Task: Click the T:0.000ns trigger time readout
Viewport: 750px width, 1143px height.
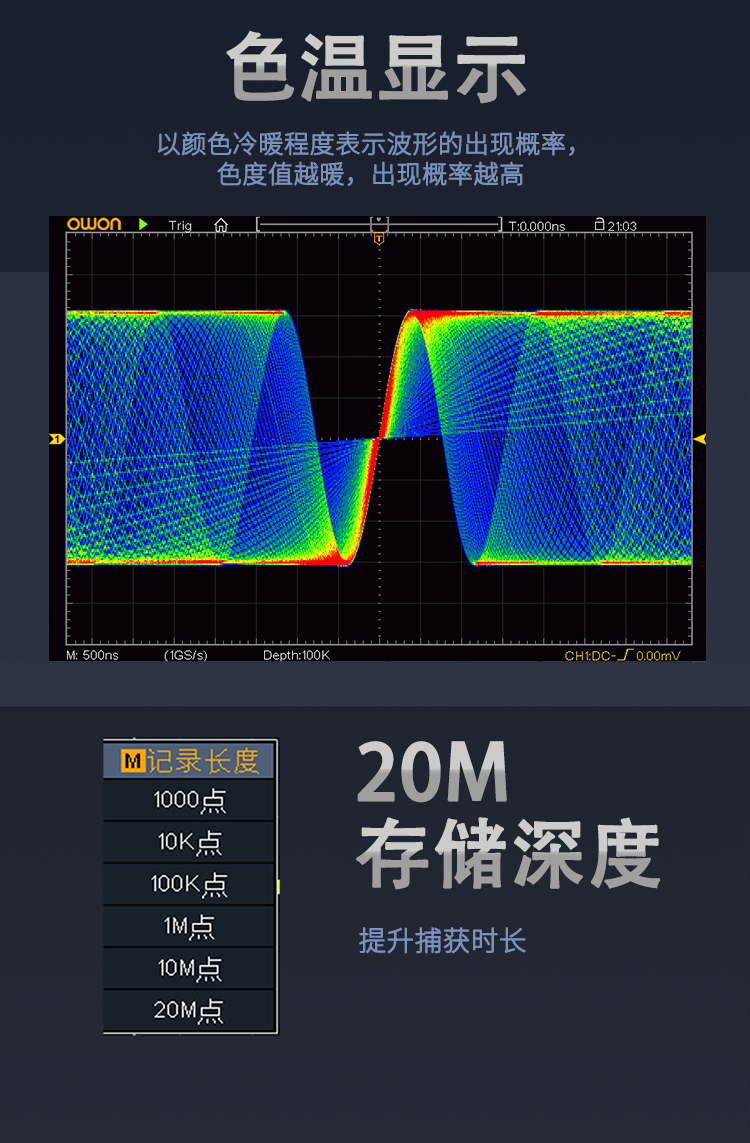Action: click(537, 226)
